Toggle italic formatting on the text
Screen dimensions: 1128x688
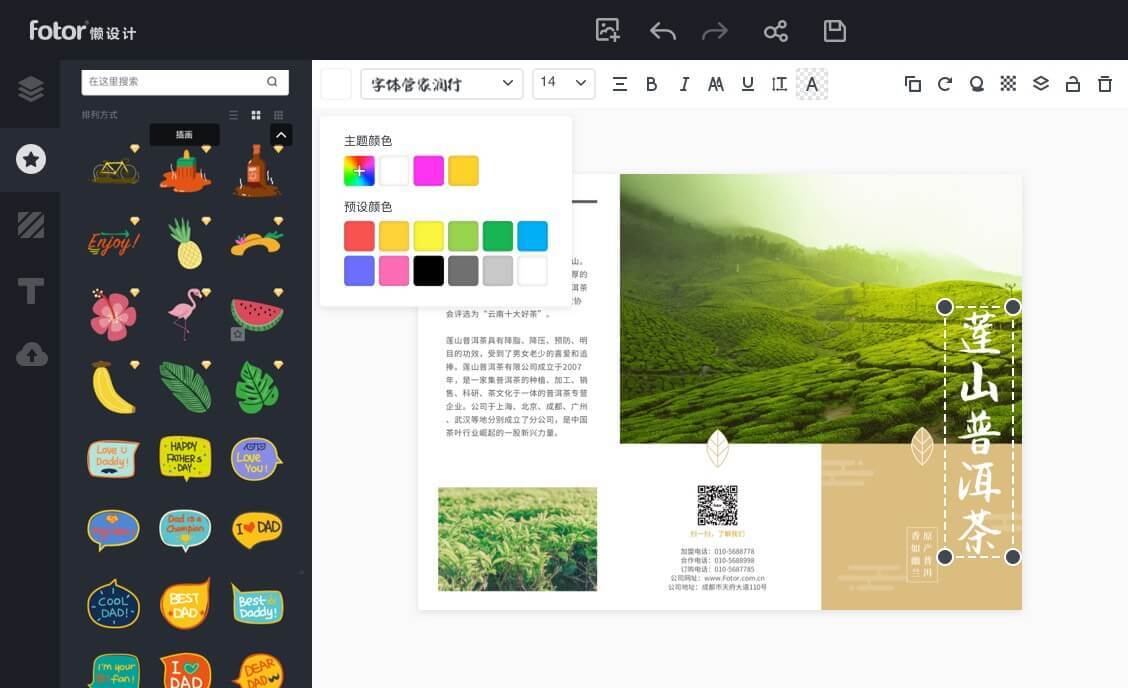tap(684, 84)
